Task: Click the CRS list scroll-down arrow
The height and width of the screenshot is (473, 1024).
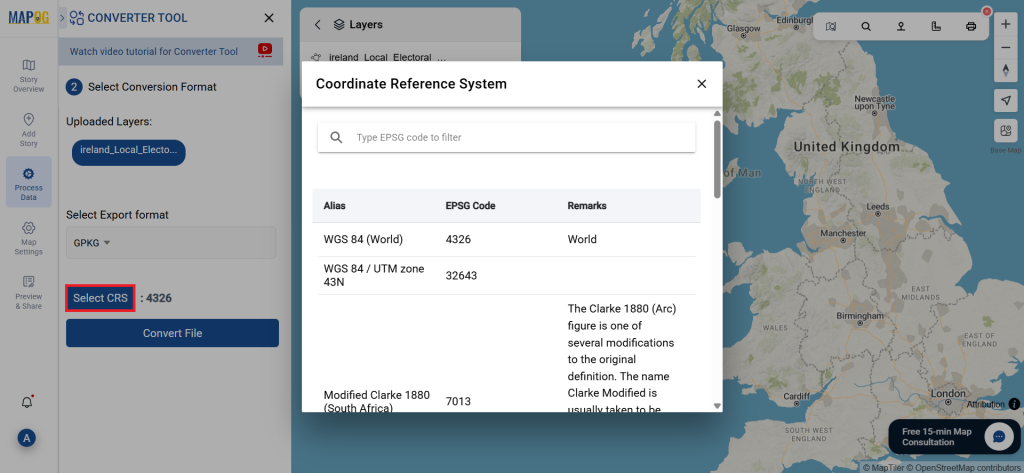Action: click(717, 406)
